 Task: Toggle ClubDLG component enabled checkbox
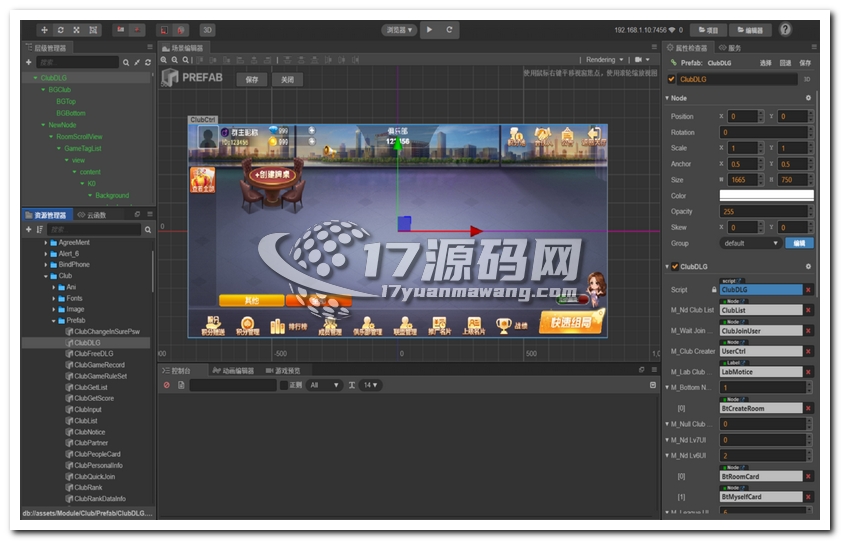(x=675, y=266)
